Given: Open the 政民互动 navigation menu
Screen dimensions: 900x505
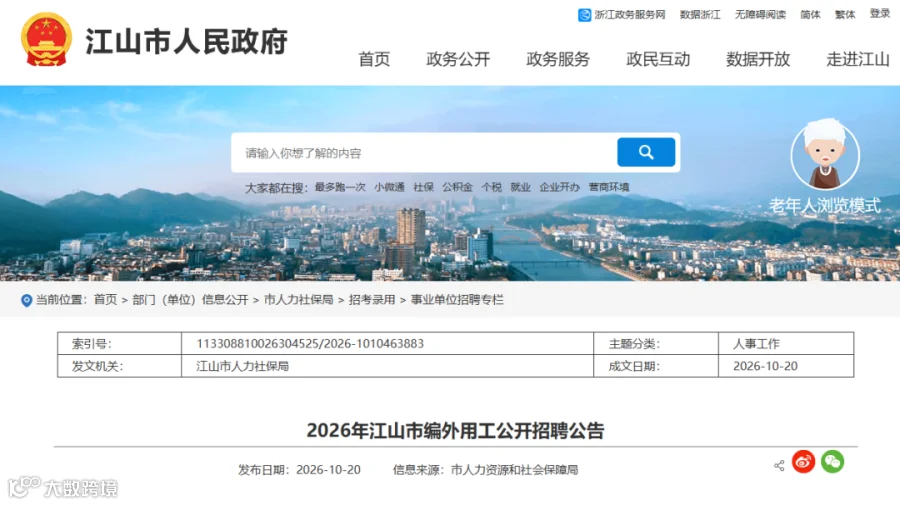Looking at the screenshot, I should tap(658, 59).
